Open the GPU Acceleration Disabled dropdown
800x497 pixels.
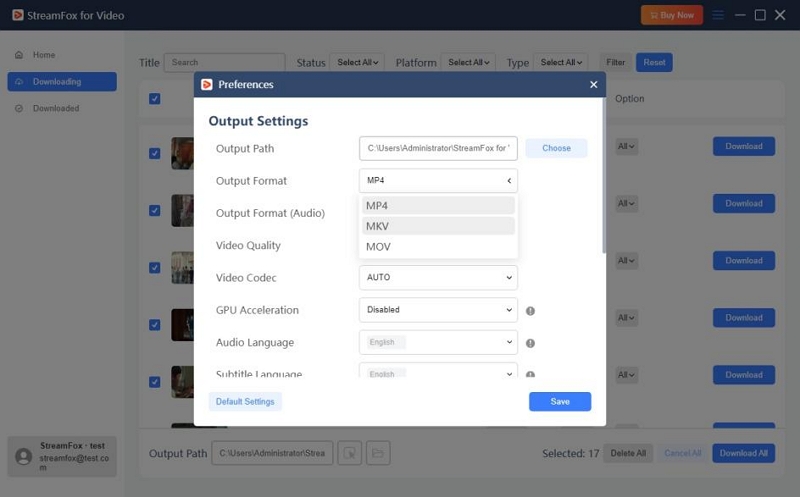point(438,310)
